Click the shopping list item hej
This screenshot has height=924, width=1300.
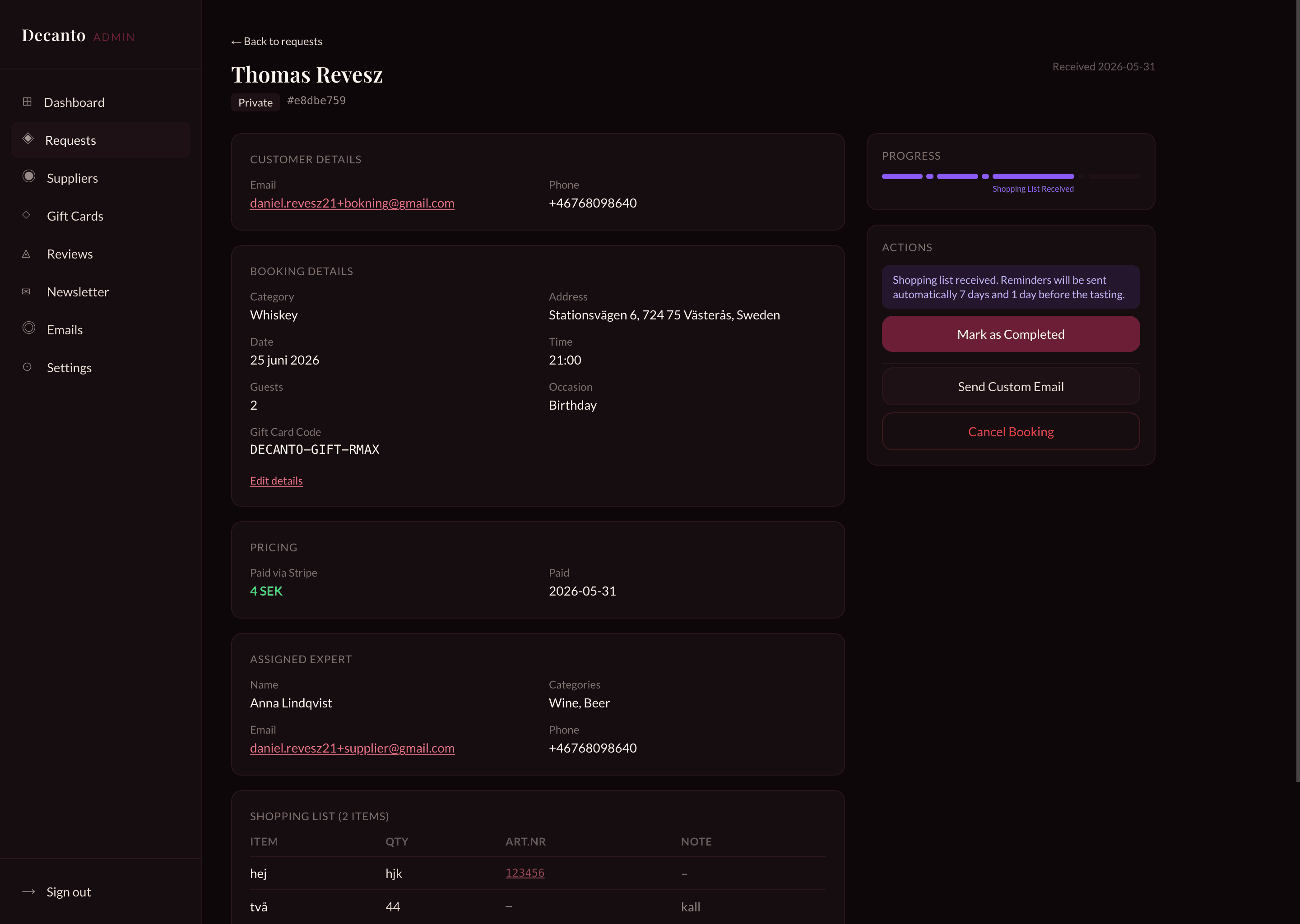pos(258,873)
